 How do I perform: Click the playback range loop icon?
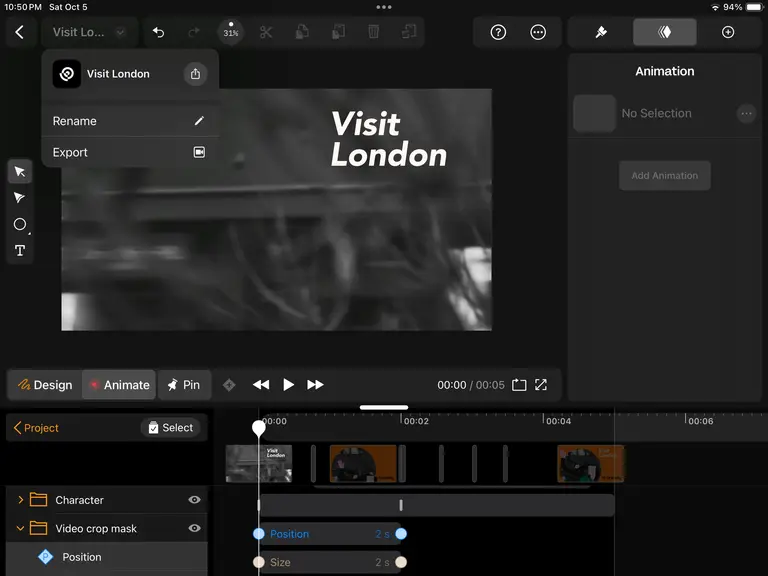(x=519, y=385)
